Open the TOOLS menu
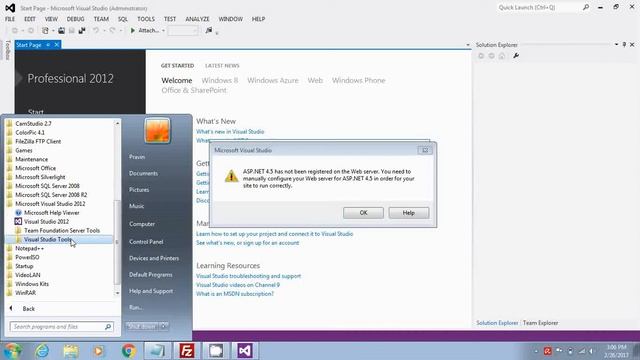The image size is (640, 360). tap(146, 19)
